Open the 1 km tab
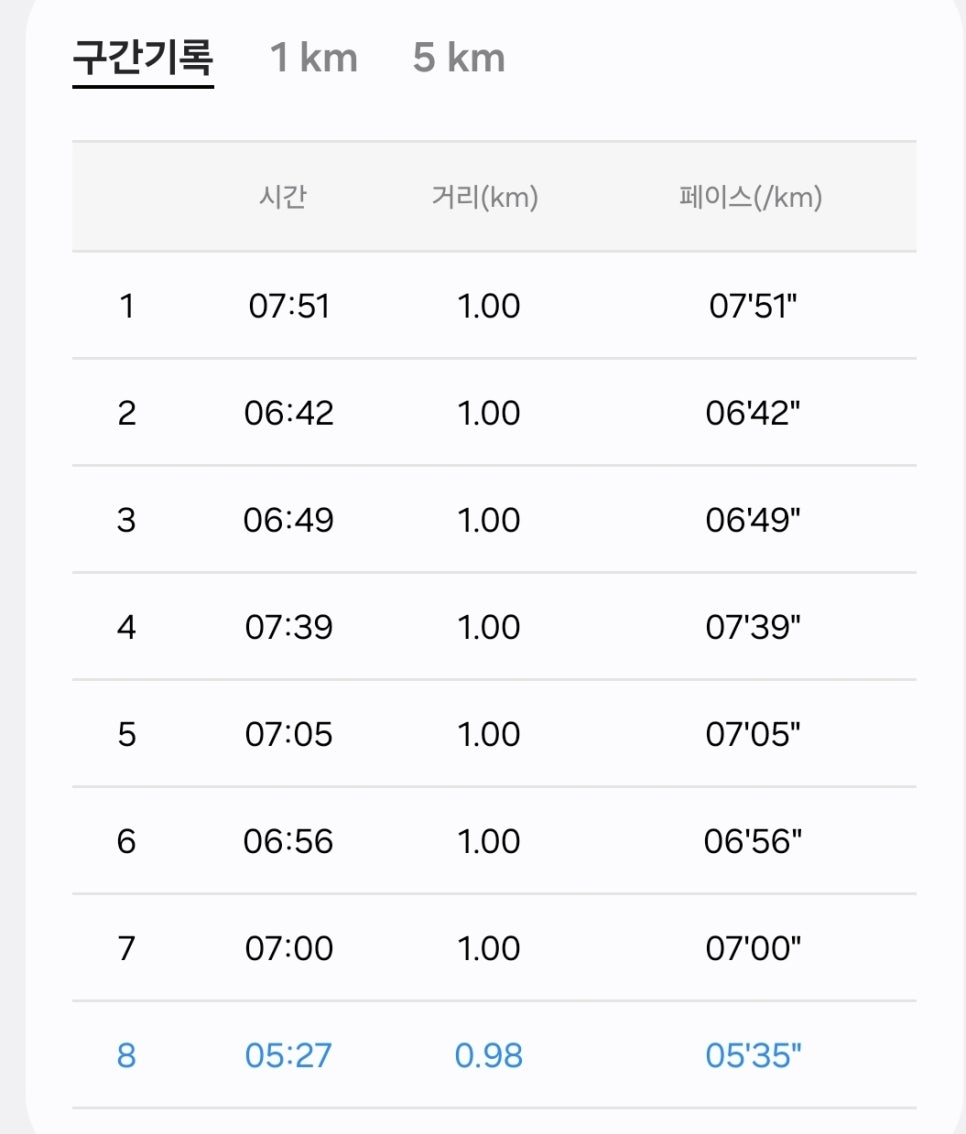The width and height of the screenshot is (966, 1134). pyautogui.click(x=314, y=58)
